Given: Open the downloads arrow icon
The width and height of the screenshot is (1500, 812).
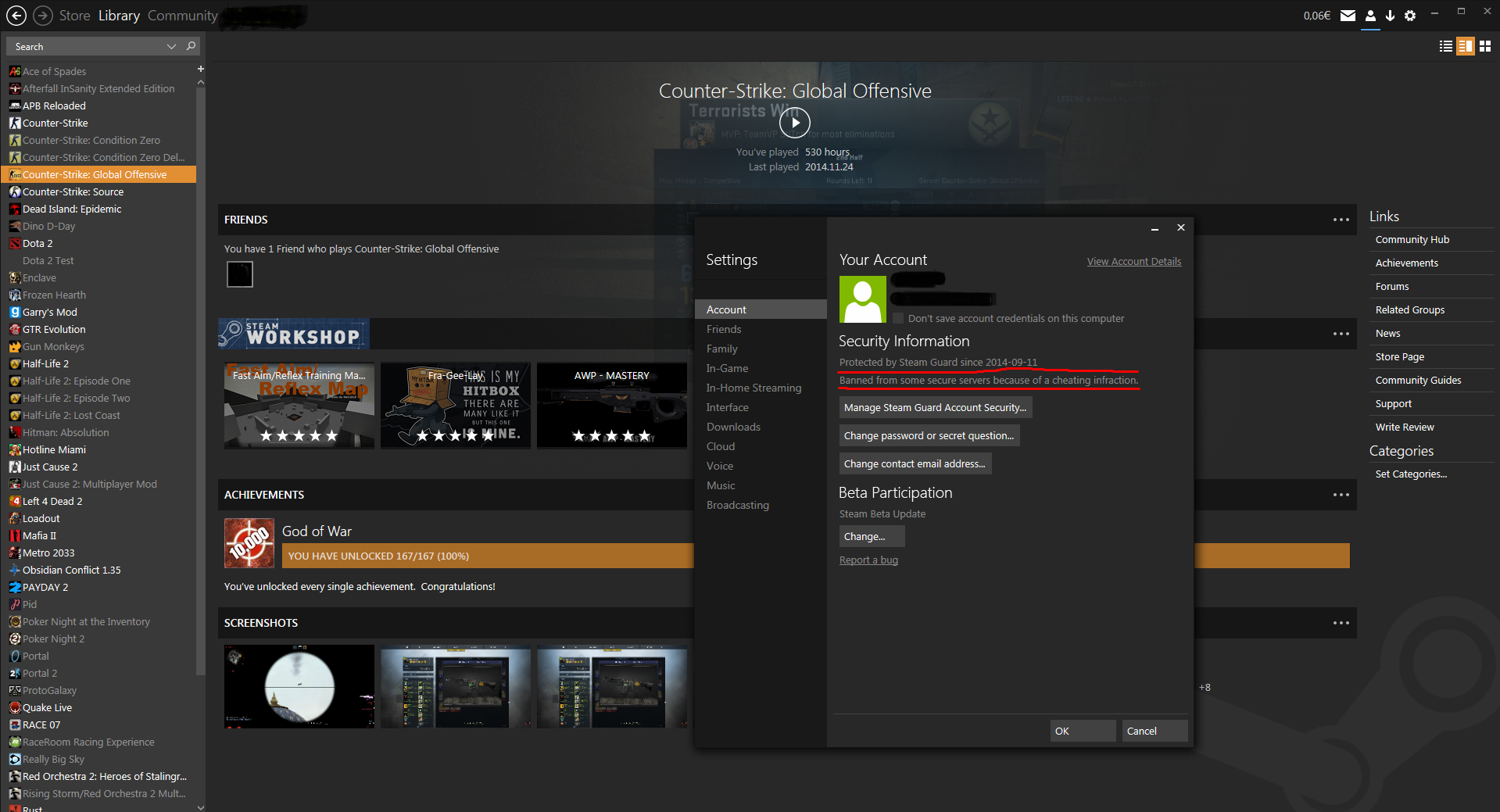Looking at the screenshot, I should tap(1390, 16).
